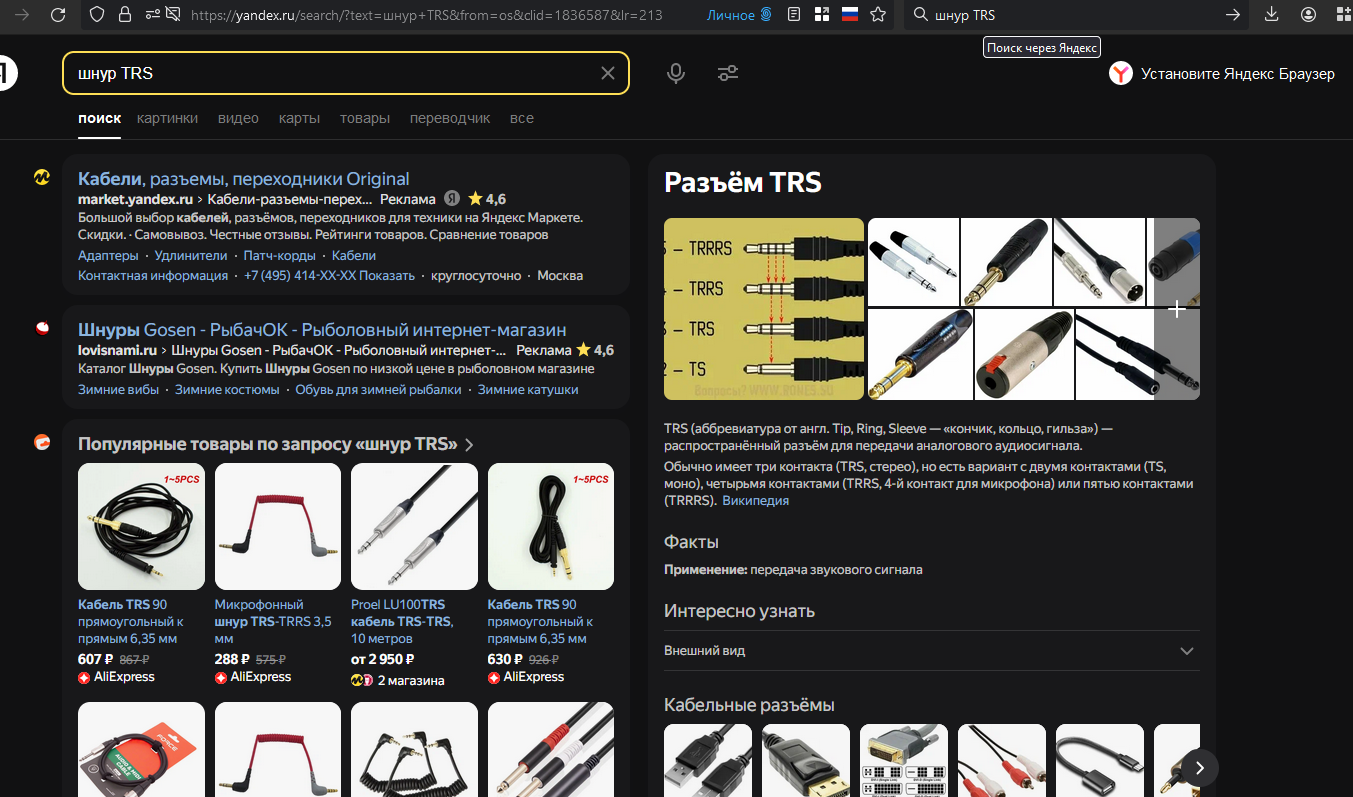Image resolution: width=1353 pixels, height=797 pixels.
Task: Open the tracking protection shield icon
Action: 97,15
